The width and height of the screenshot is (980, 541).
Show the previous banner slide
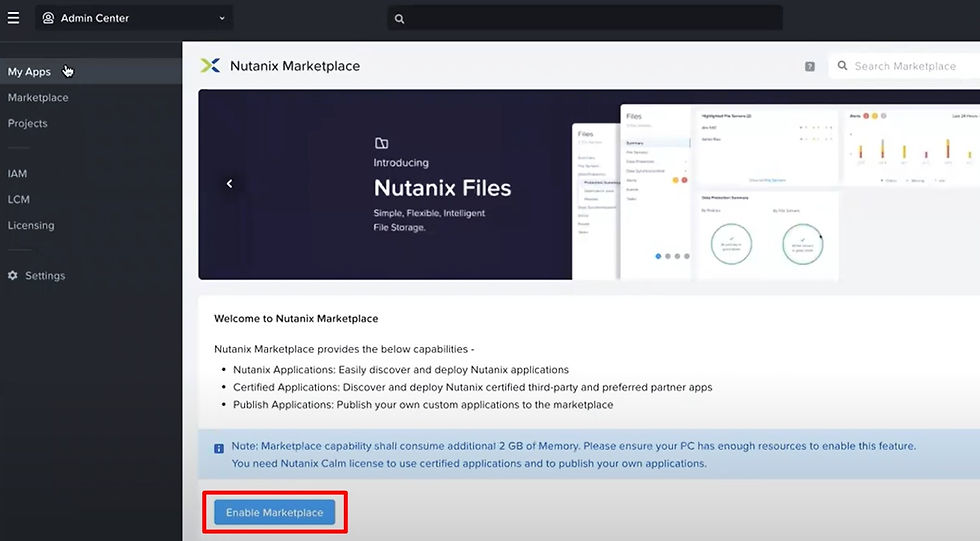click(x=229, y=184)
